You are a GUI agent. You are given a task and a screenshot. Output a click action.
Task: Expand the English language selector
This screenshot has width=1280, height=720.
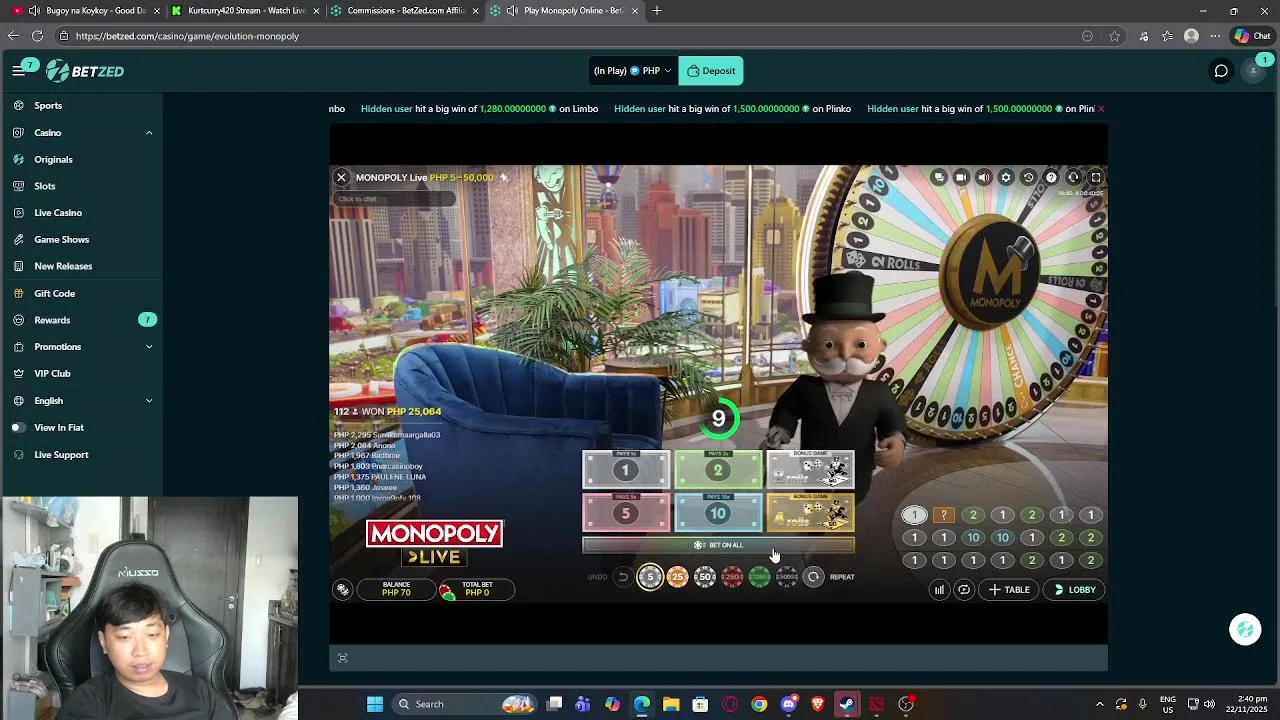pyautogui.click(x=149, y=401)
